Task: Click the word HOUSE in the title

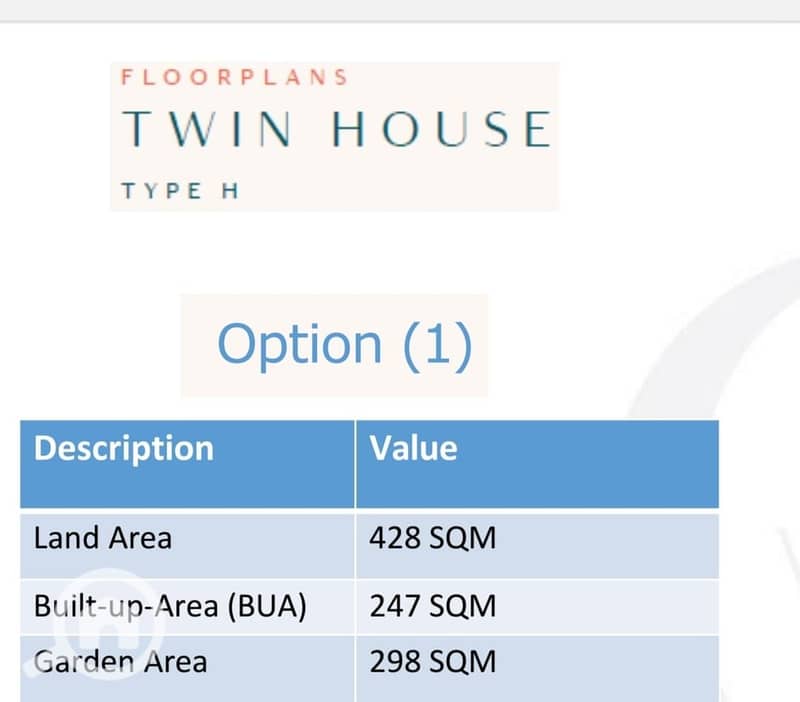Action: (x=441, y=130)
